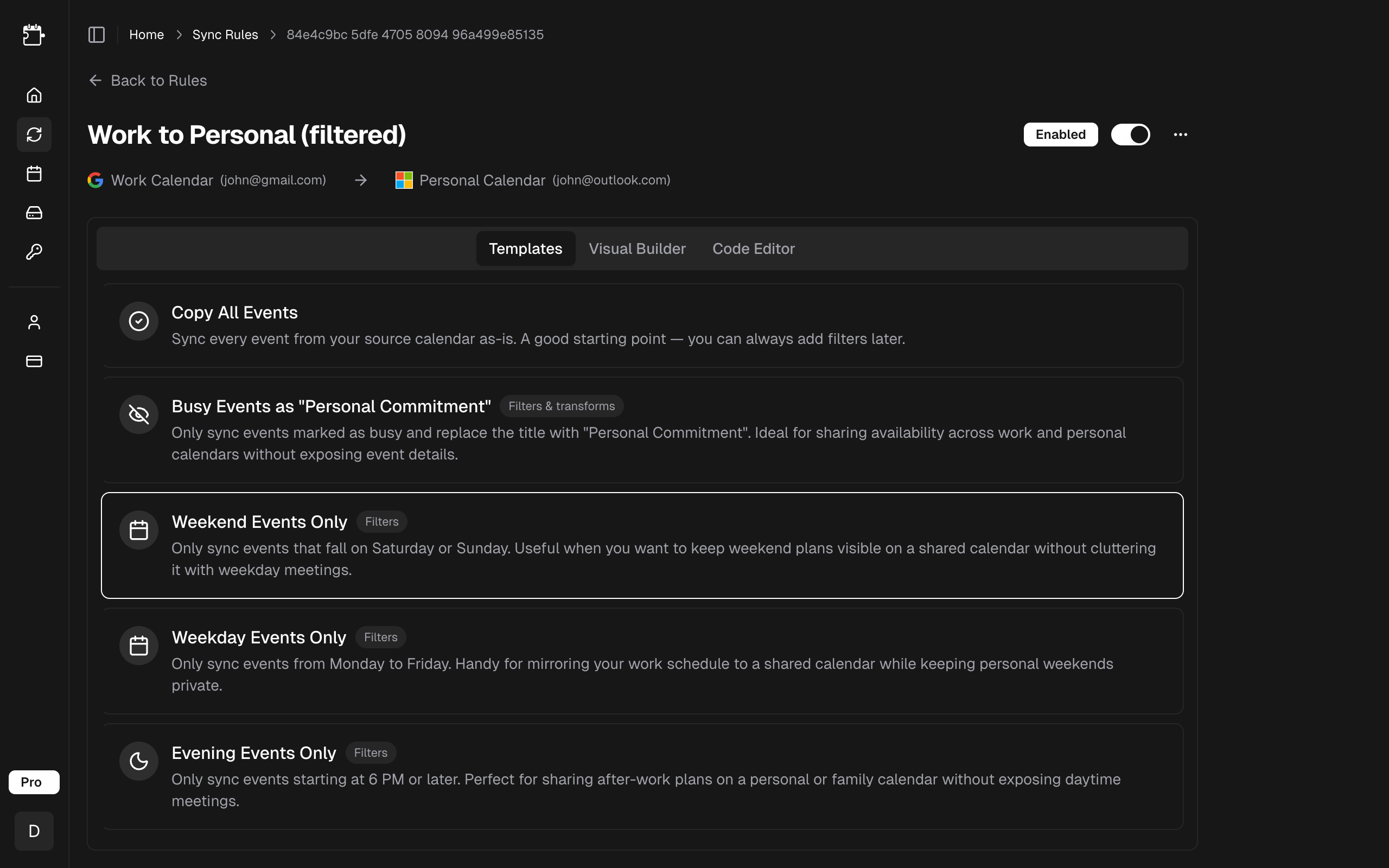Screen dimensions: 1389x868
Task: Open the Home section from the sidebar
Action: pyautogui.click(x=34, y=95)
